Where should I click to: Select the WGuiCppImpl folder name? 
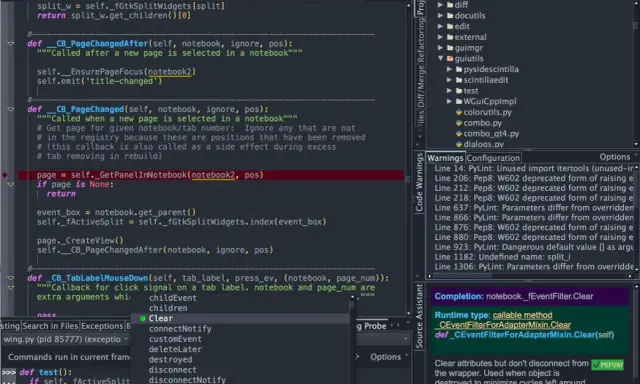[490, 101]
